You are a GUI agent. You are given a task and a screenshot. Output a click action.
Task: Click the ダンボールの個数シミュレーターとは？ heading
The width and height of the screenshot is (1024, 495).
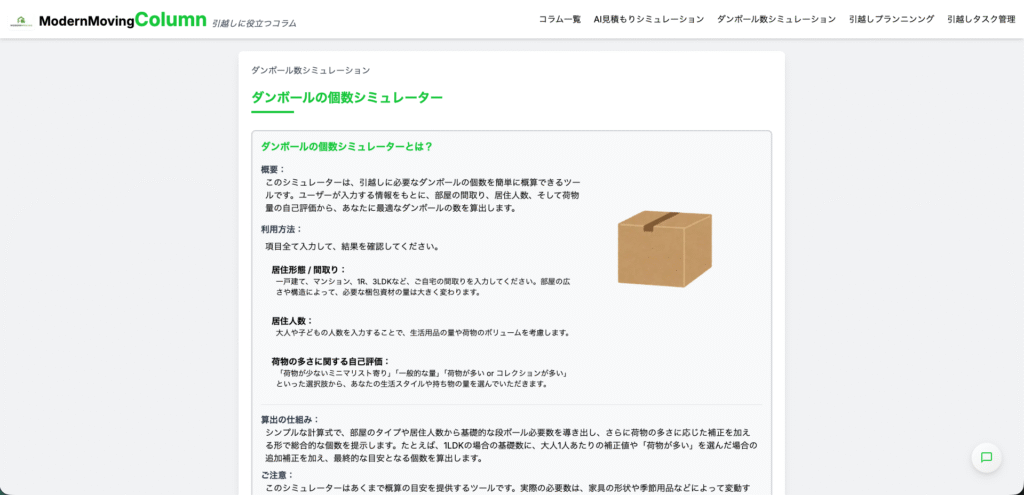point(346,146)
